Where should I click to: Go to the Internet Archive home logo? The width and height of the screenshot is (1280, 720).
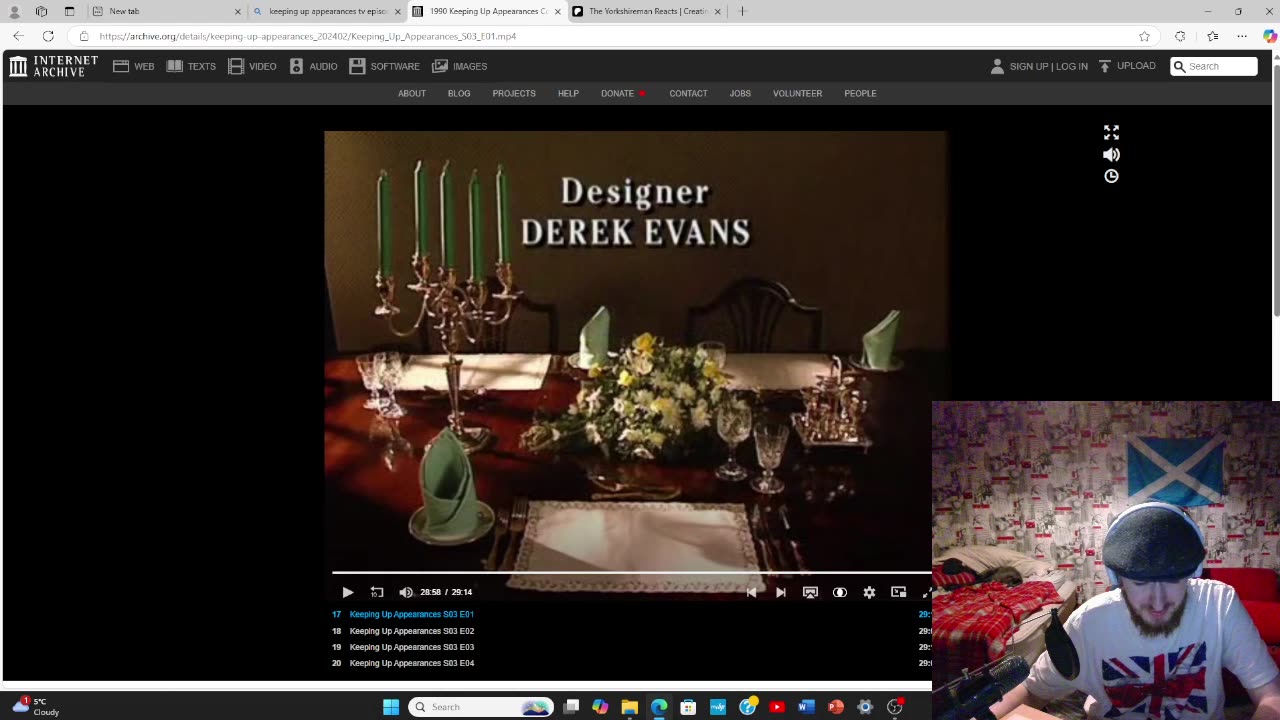tap(54, 66)
